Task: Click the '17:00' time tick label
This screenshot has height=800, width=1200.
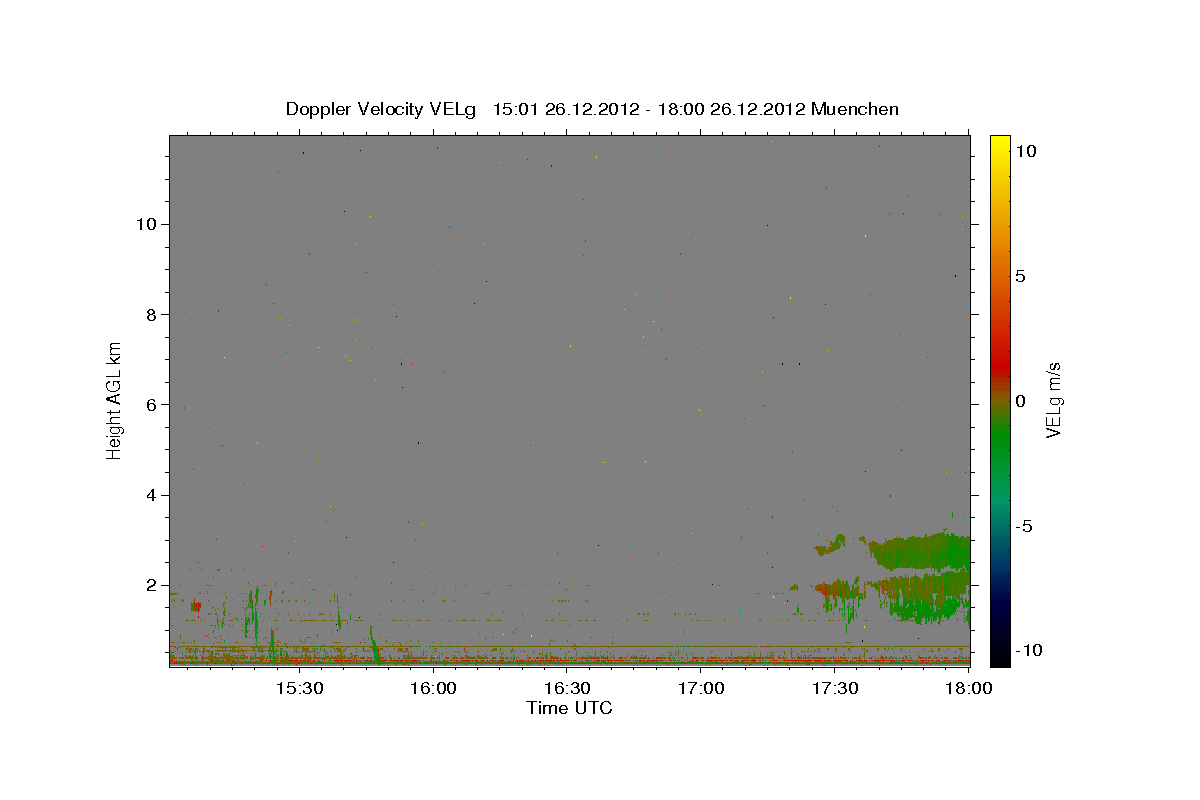Action: tap(701, 688)
